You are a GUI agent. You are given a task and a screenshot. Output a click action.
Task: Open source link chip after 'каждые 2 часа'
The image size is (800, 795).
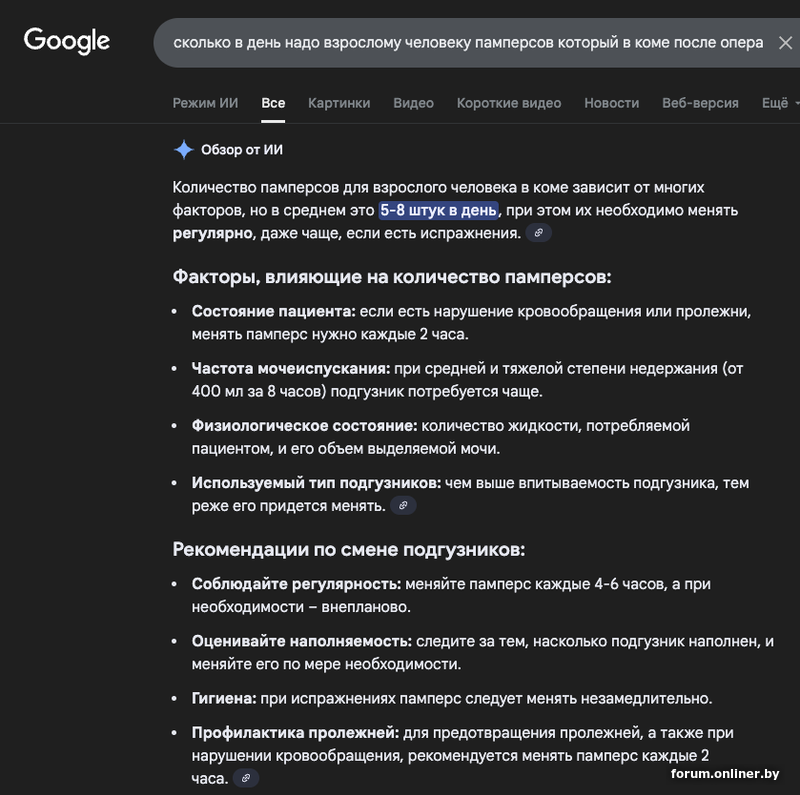pyautogui.click(x=246, y=778)
